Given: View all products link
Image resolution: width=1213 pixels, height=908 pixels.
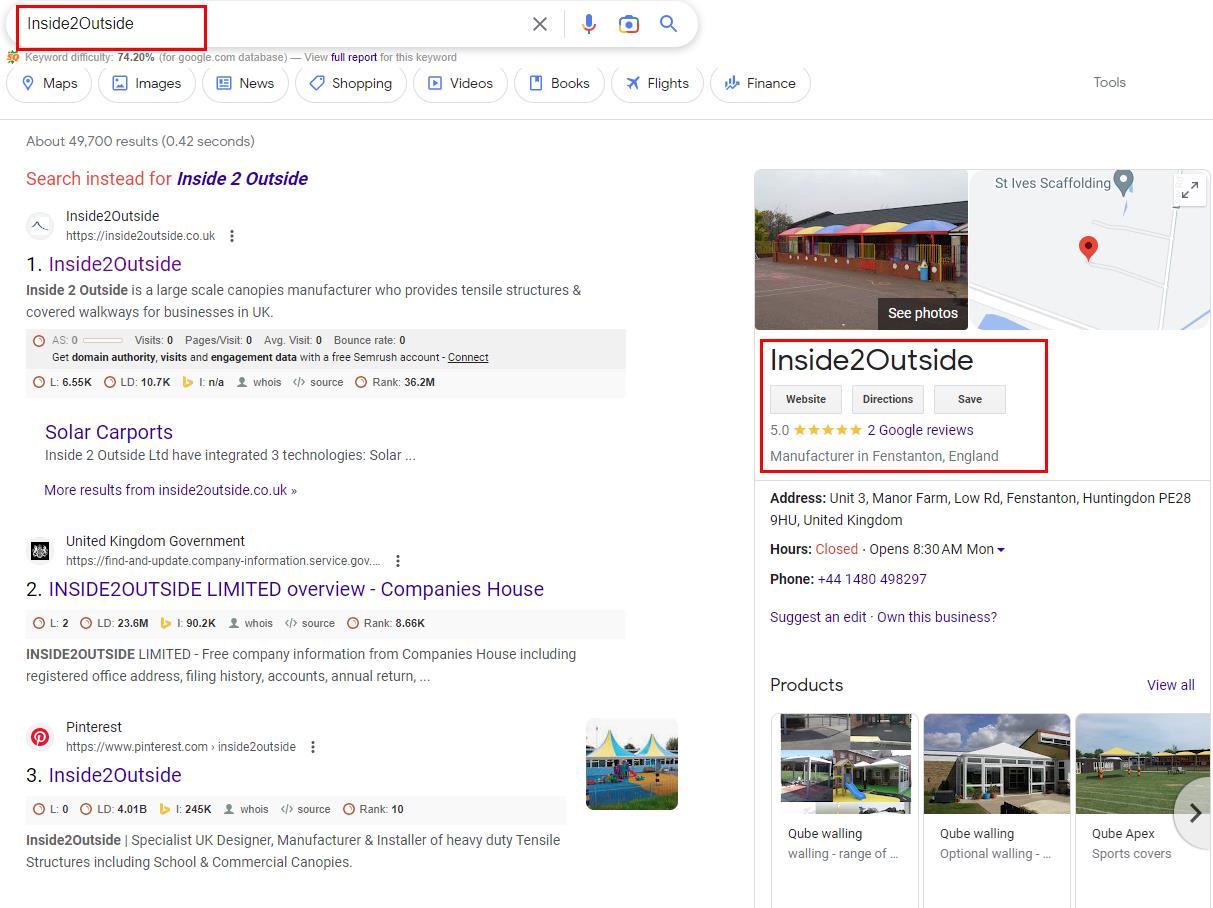Looking at the screenshot, I should coord(1171,685).
